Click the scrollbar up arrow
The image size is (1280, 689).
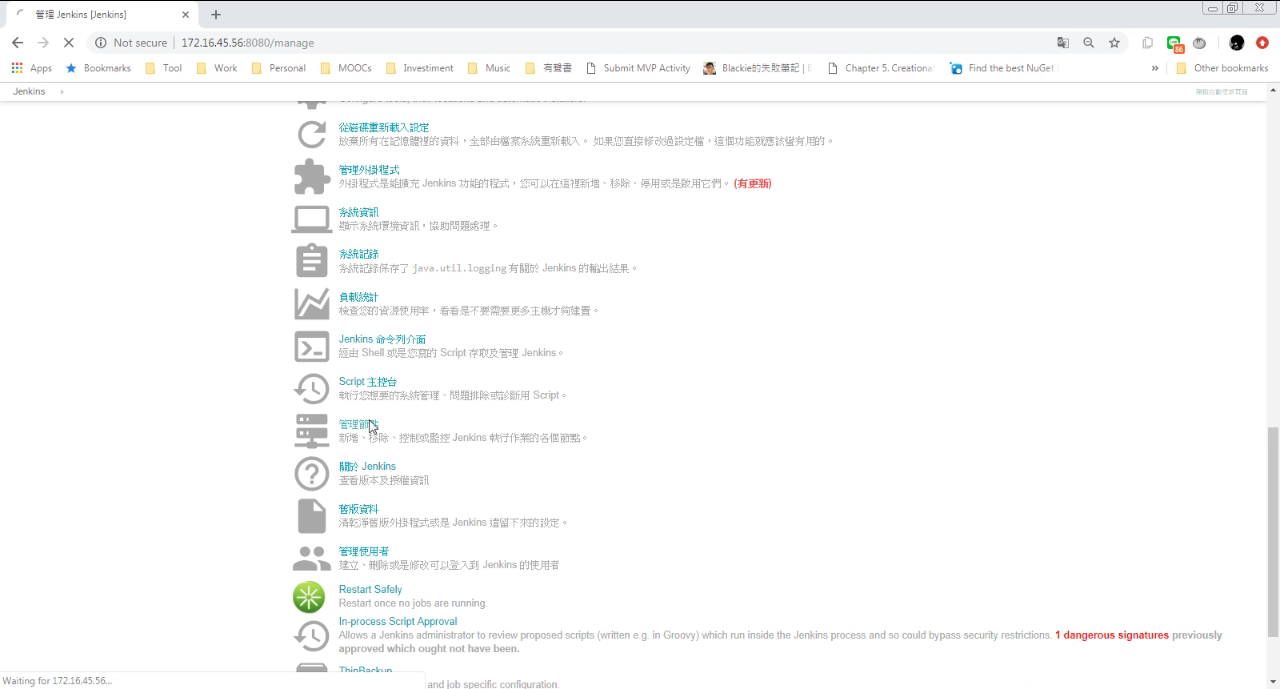[x=1273, y=90]
